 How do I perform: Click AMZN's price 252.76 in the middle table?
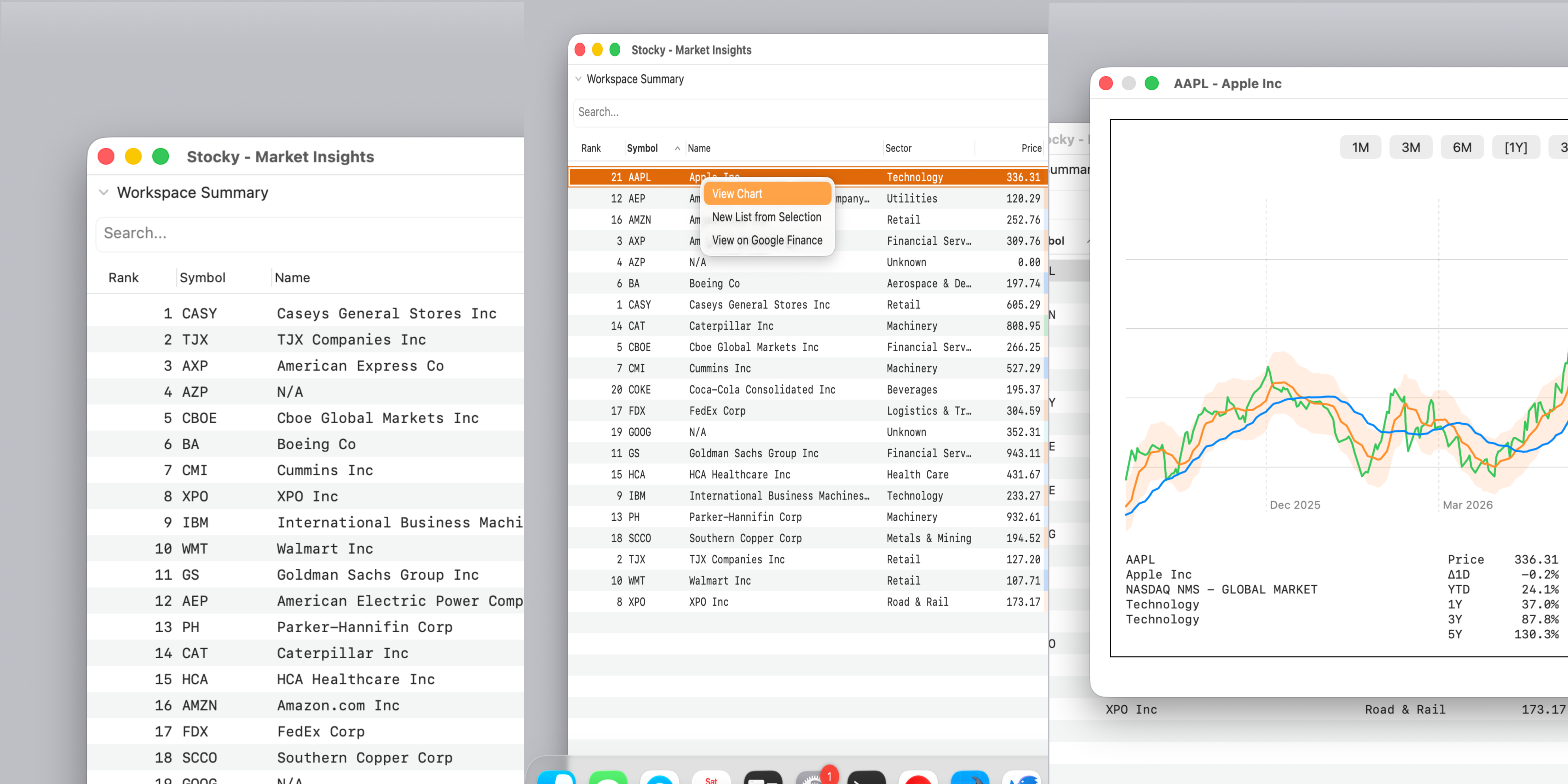coord(1023,220)
